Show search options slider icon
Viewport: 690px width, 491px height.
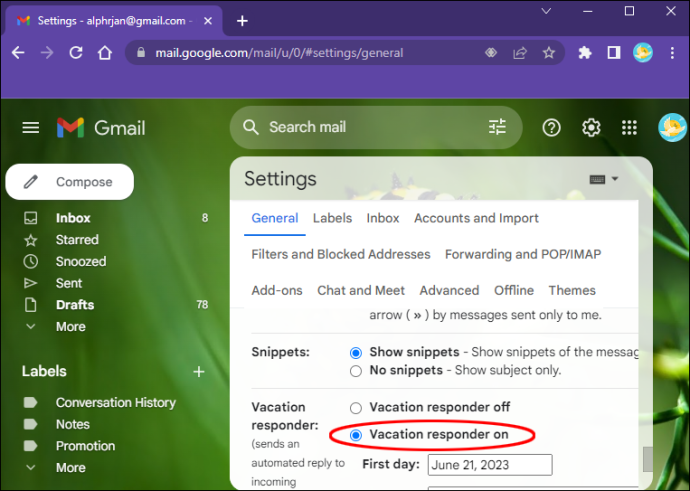(497, 127)
